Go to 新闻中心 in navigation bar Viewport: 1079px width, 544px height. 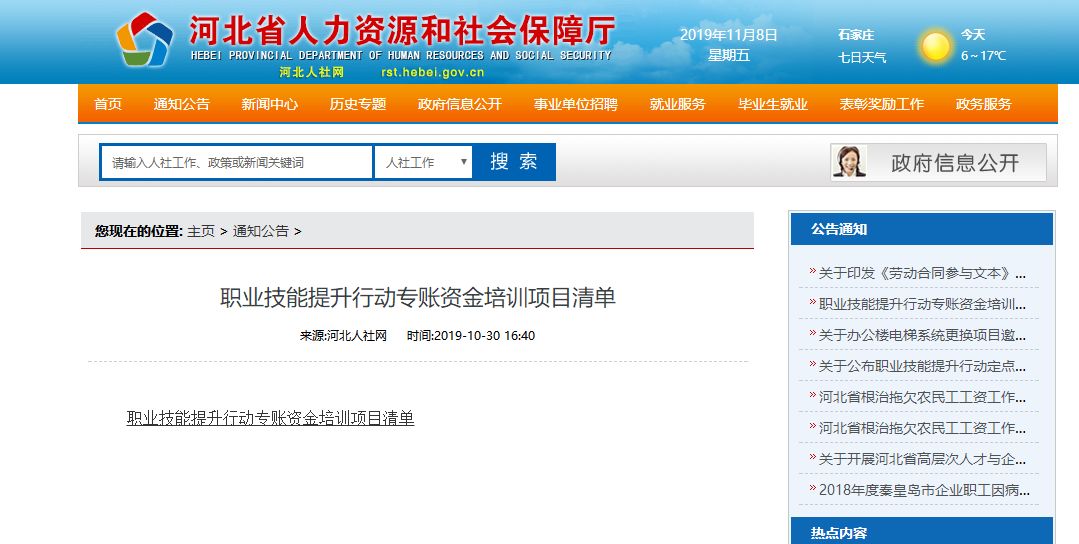point(270,104)
